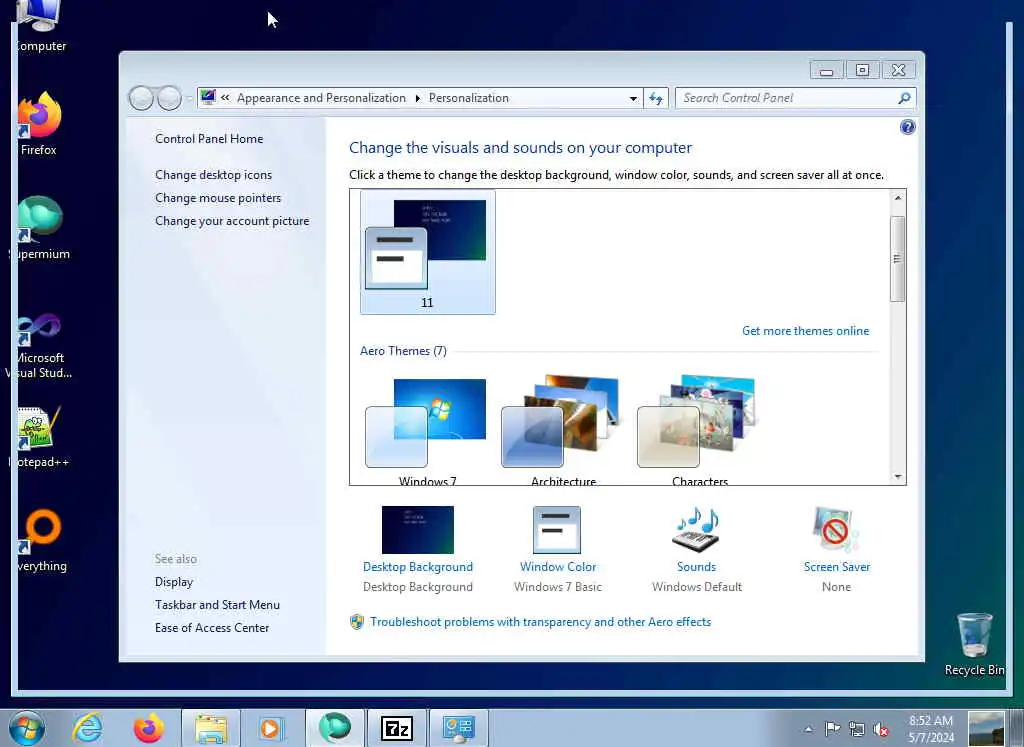
Task: Launch Internet Explorer from the taskbar
Action: 88,728
